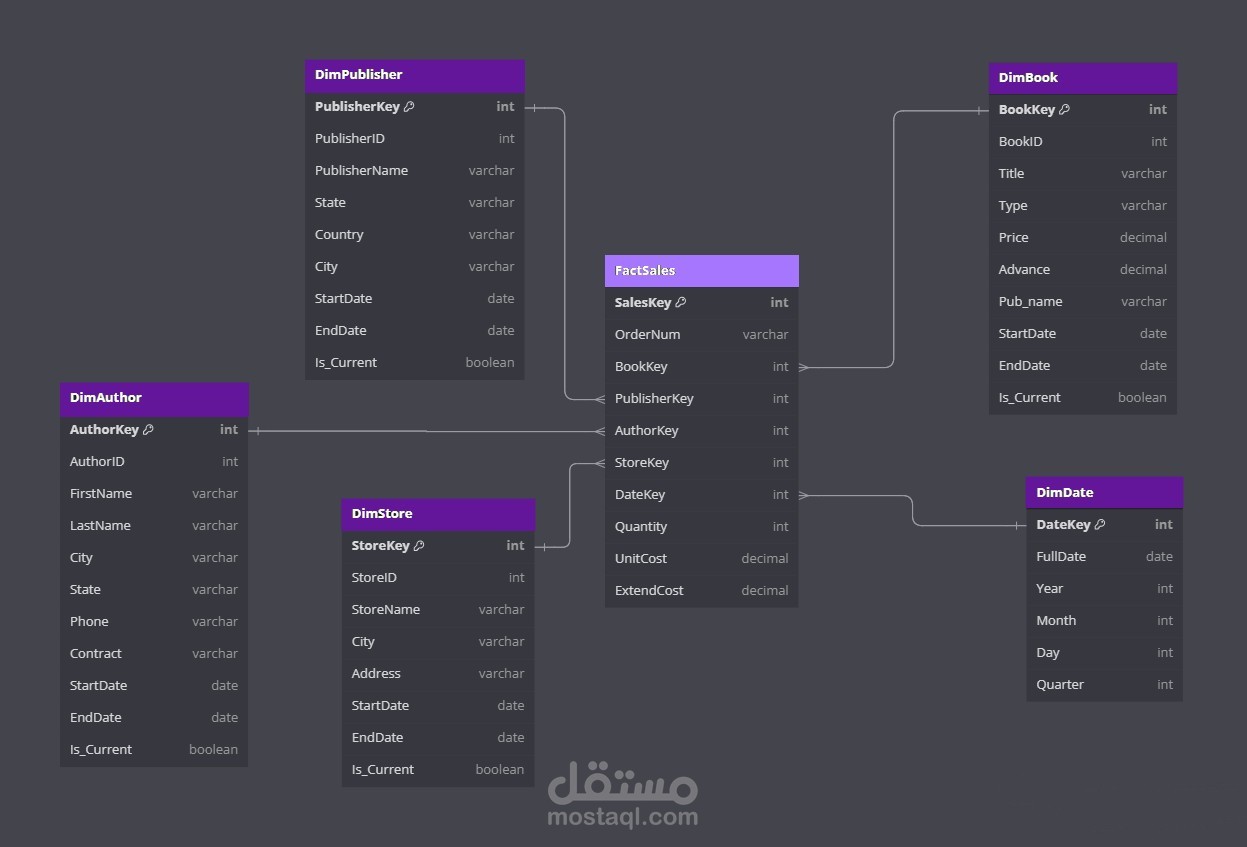Click the key icon beside SalesKey
The image size is (1247, 847).
(x=681, y=303)
